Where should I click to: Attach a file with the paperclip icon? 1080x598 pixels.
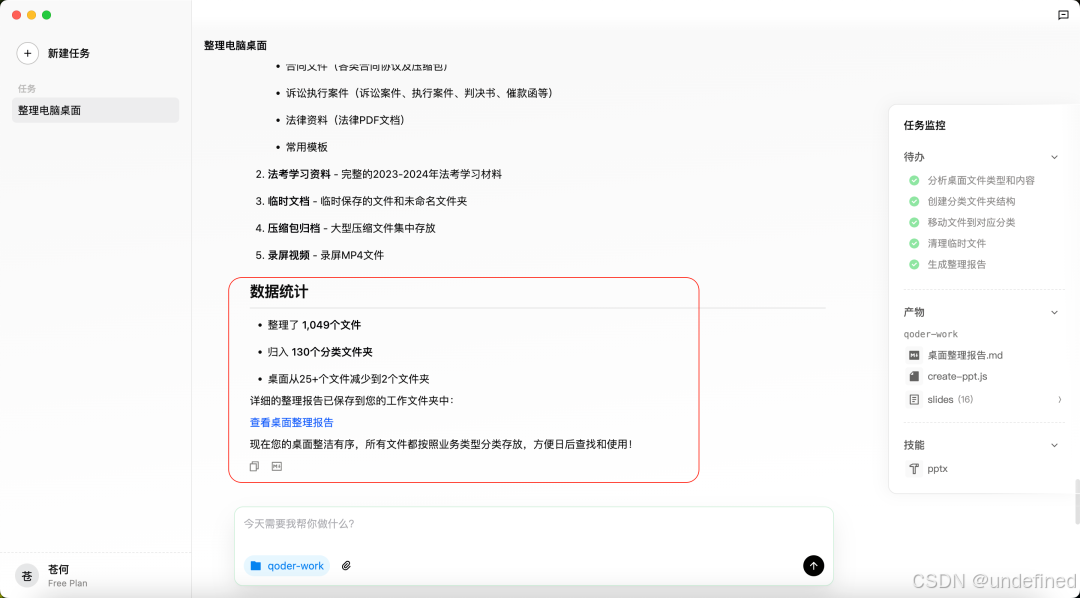click(346, 565)
